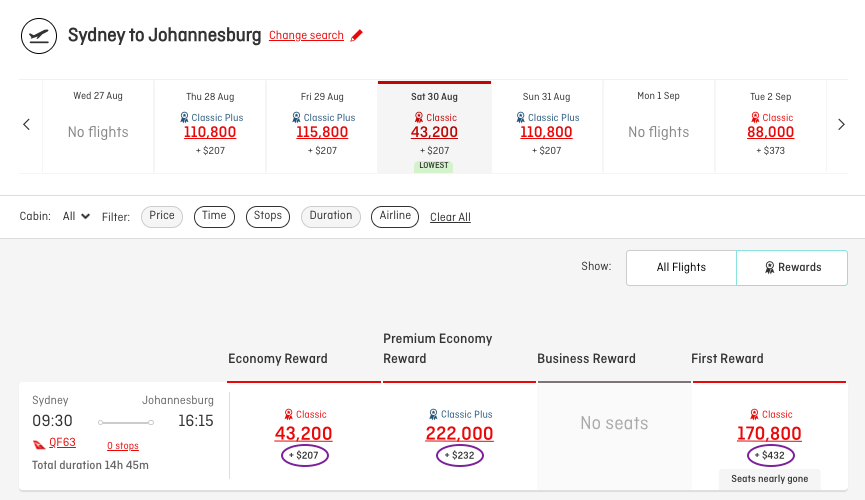The image size is (865, 500).
Task: Click the 16:15 arrival time
Action: pyautogui.click(x=196, y=421)
